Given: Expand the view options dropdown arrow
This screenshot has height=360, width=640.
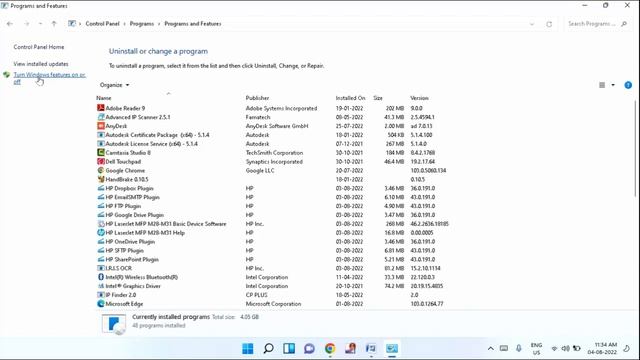Looking at the screenshot, I should (x=613, y=85).
